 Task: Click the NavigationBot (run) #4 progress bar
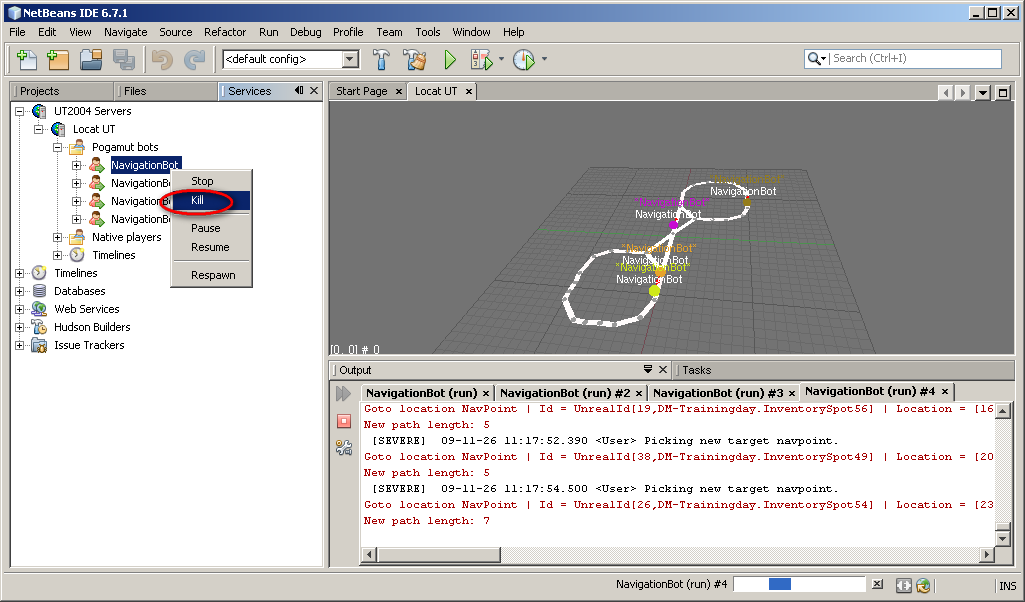point(799,584)
